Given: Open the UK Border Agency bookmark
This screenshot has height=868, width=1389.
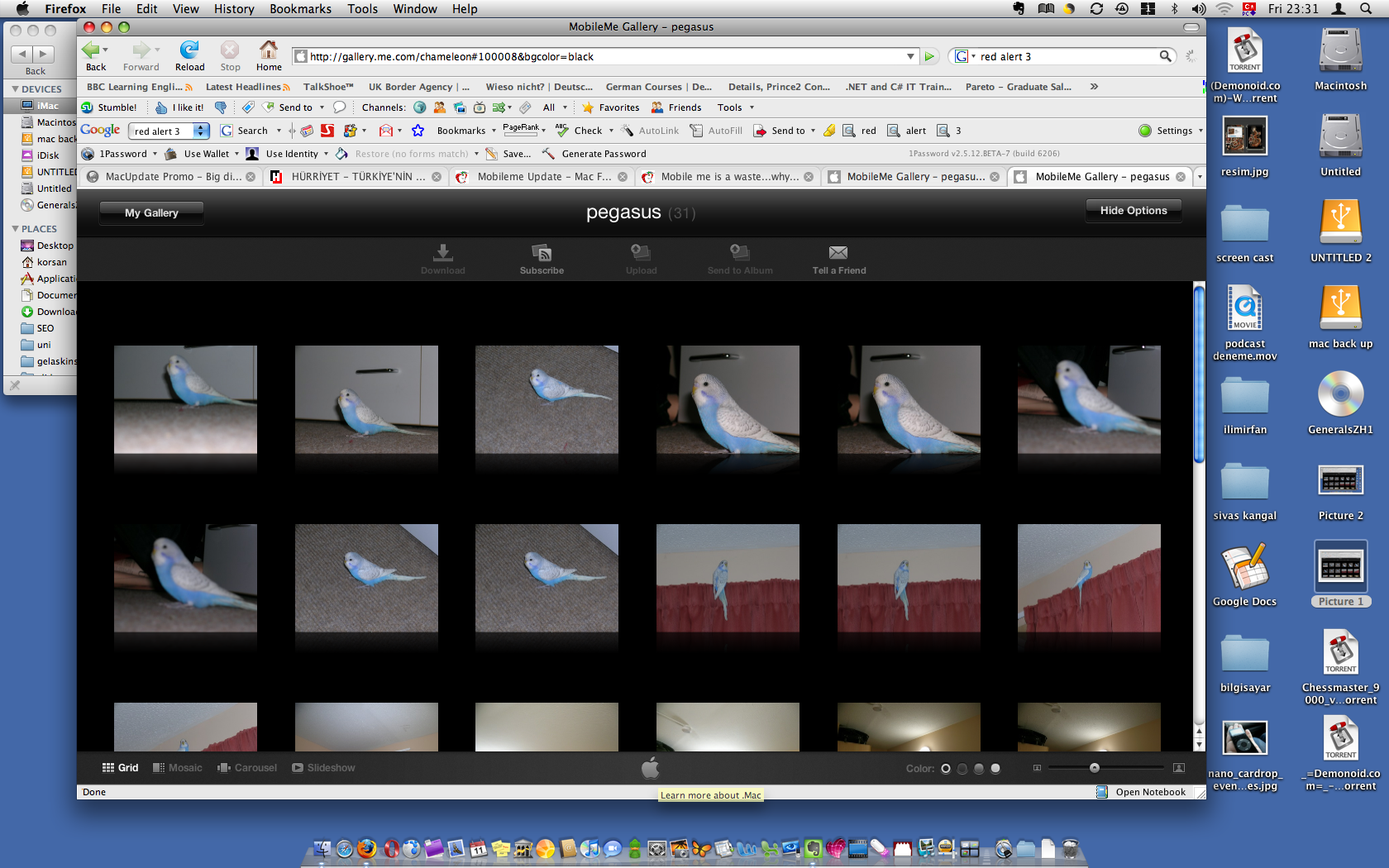Looking at the screenshot, I should click(x=418, y=87).
